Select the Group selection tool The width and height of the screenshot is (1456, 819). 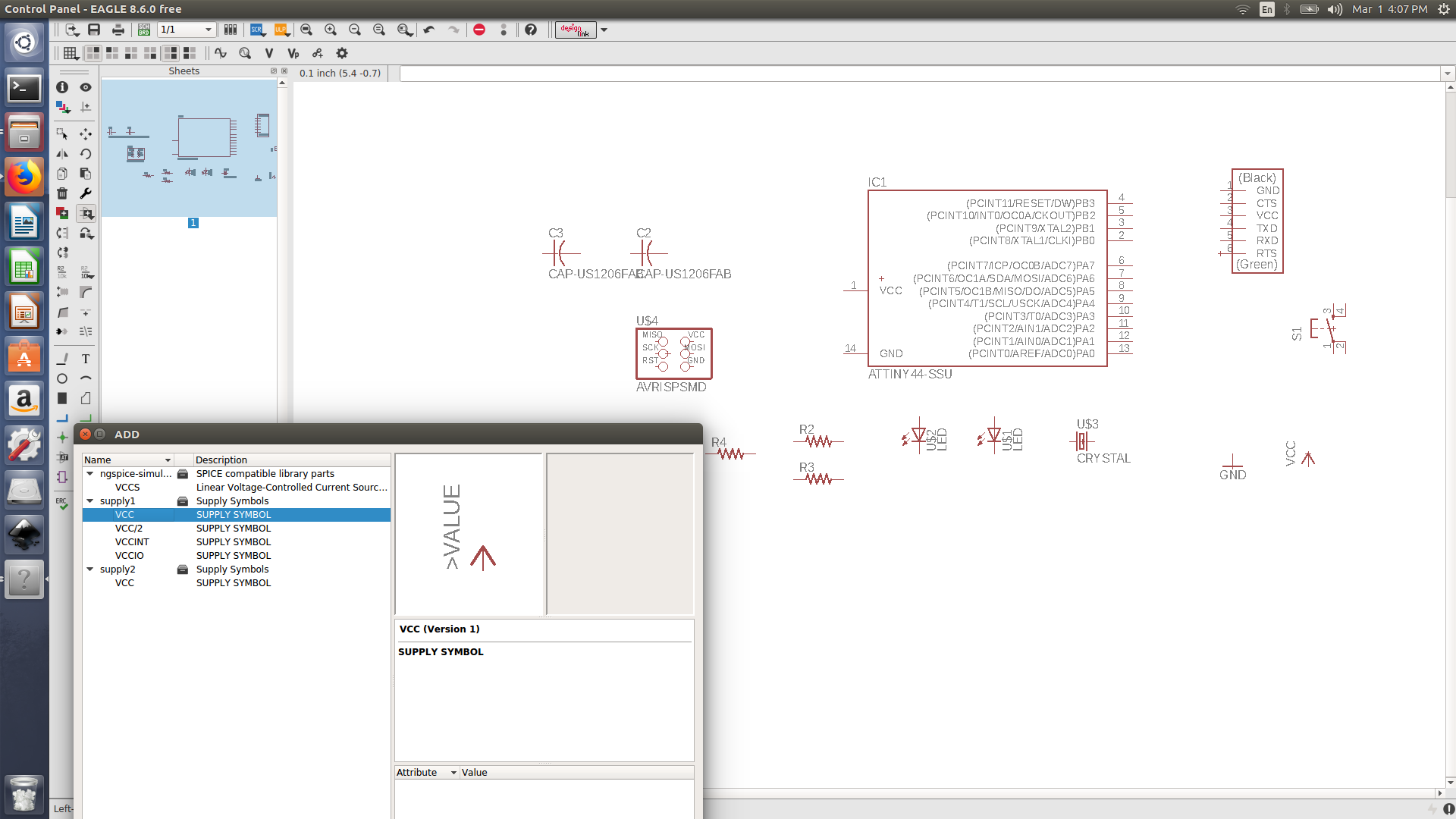coord(62,133)
